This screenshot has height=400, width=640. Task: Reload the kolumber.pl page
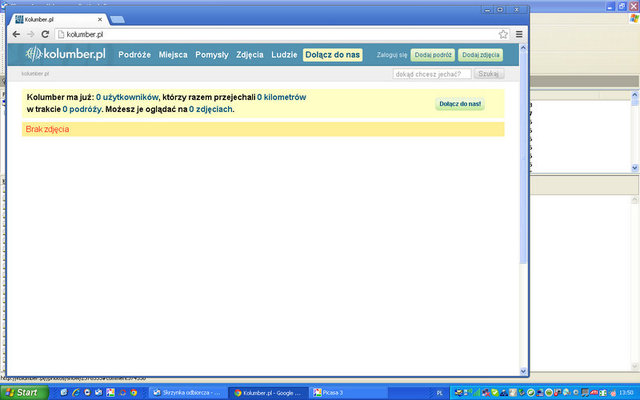pyautogui.click(x=45, y=34)
